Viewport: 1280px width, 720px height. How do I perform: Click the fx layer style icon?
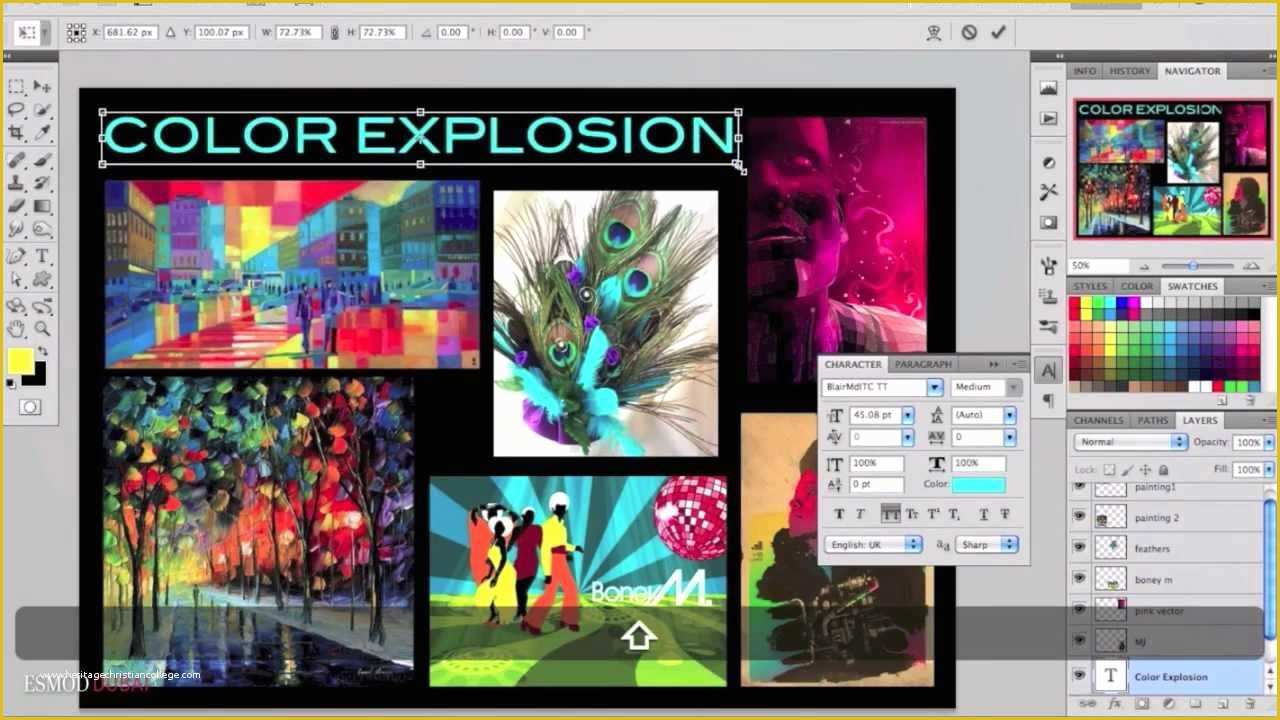[x=1114, y=705]
